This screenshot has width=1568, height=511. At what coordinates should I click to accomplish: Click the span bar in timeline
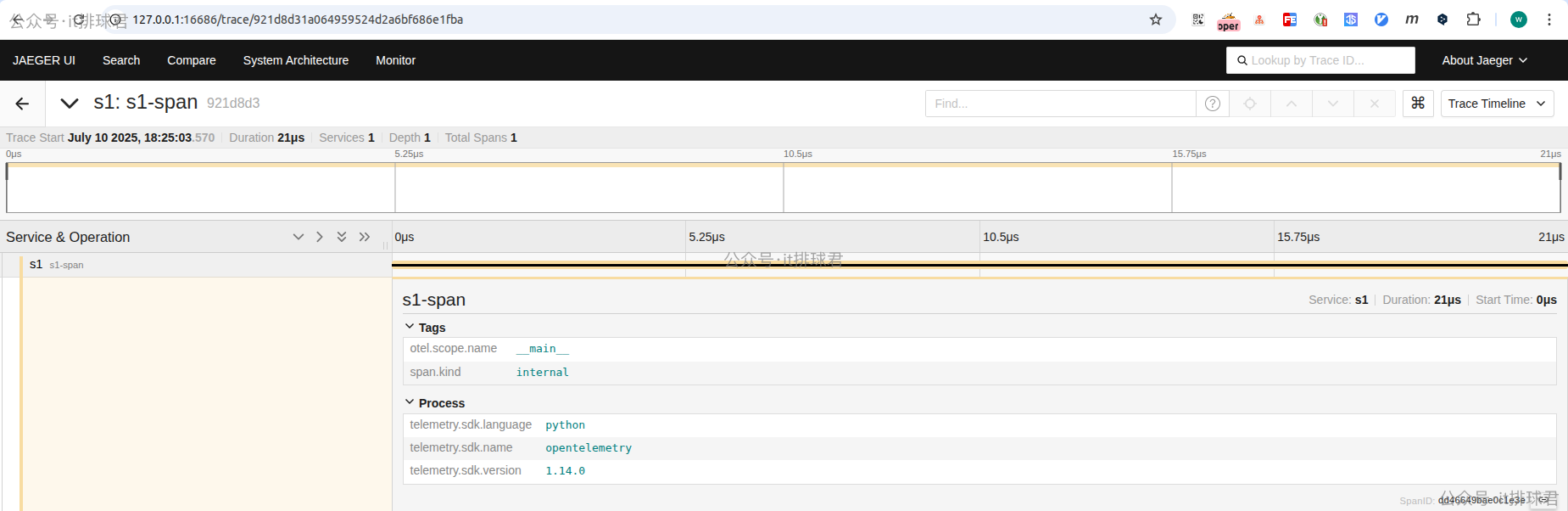979,265
